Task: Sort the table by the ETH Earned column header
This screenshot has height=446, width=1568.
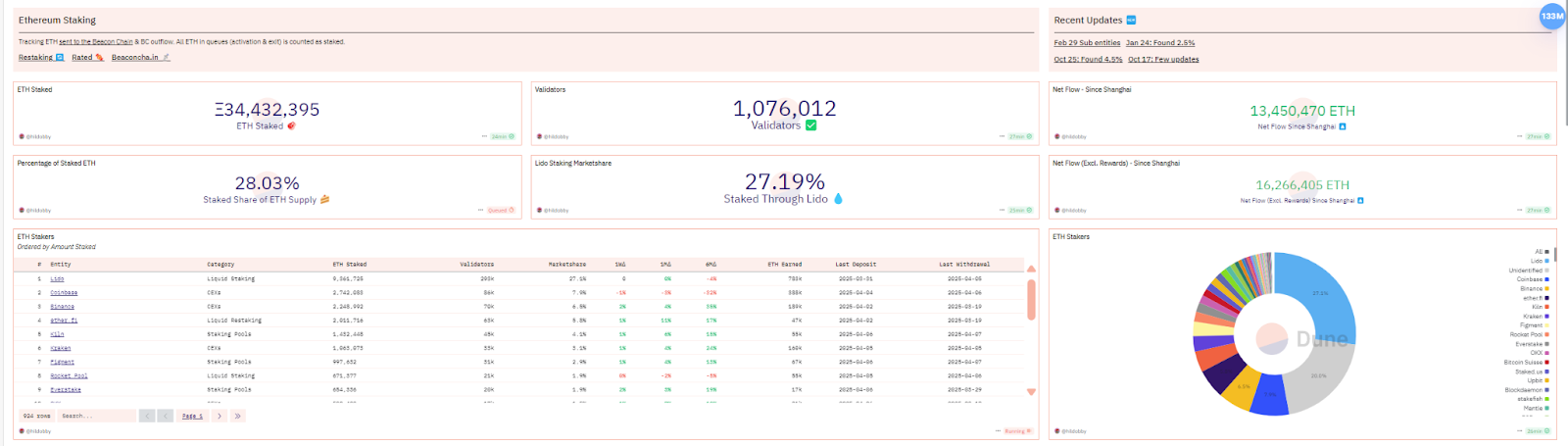Action: (784, 265)
